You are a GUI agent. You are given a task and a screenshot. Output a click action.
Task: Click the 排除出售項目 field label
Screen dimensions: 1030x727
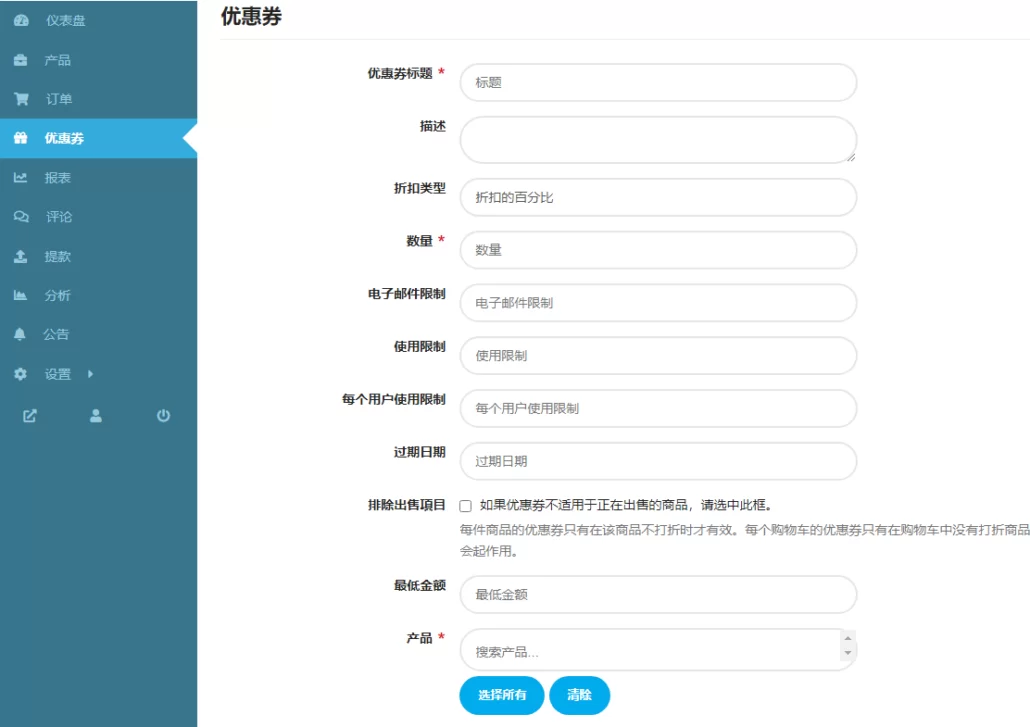[x=407, y=505]
